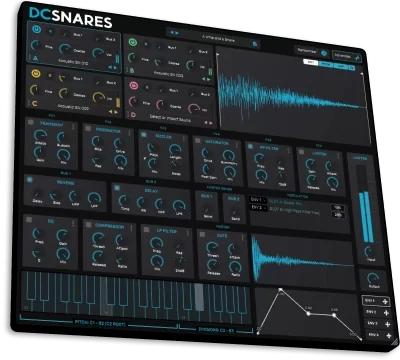Enable the Transient effect checkbox

(x=31, y=122)
